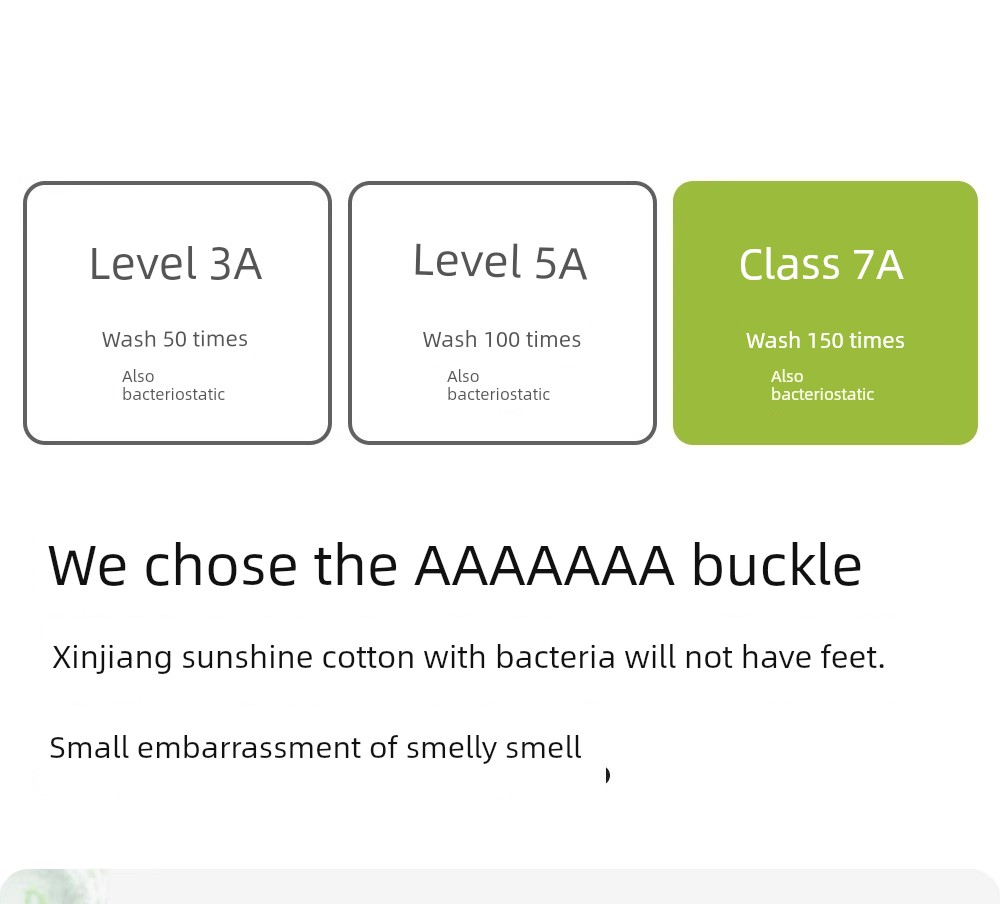Click the 'Level 3A' heading text
This screenshot has height=904, width=1000.
pos(175,263)
